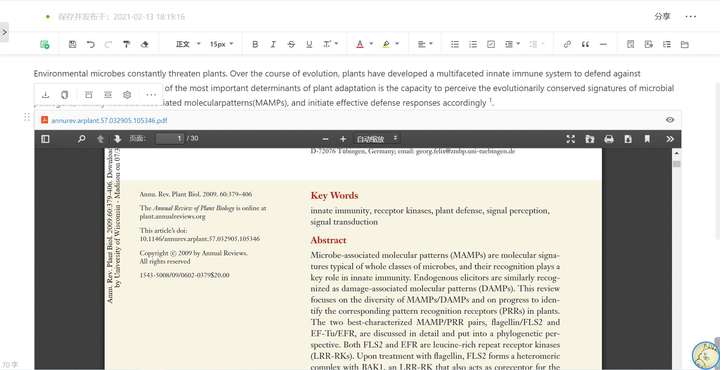Image resolution: width=720 pixels, height=370 pixels.
Task: Activate the format painter tool
Action: pyautogui.click(x=126, y=45)
